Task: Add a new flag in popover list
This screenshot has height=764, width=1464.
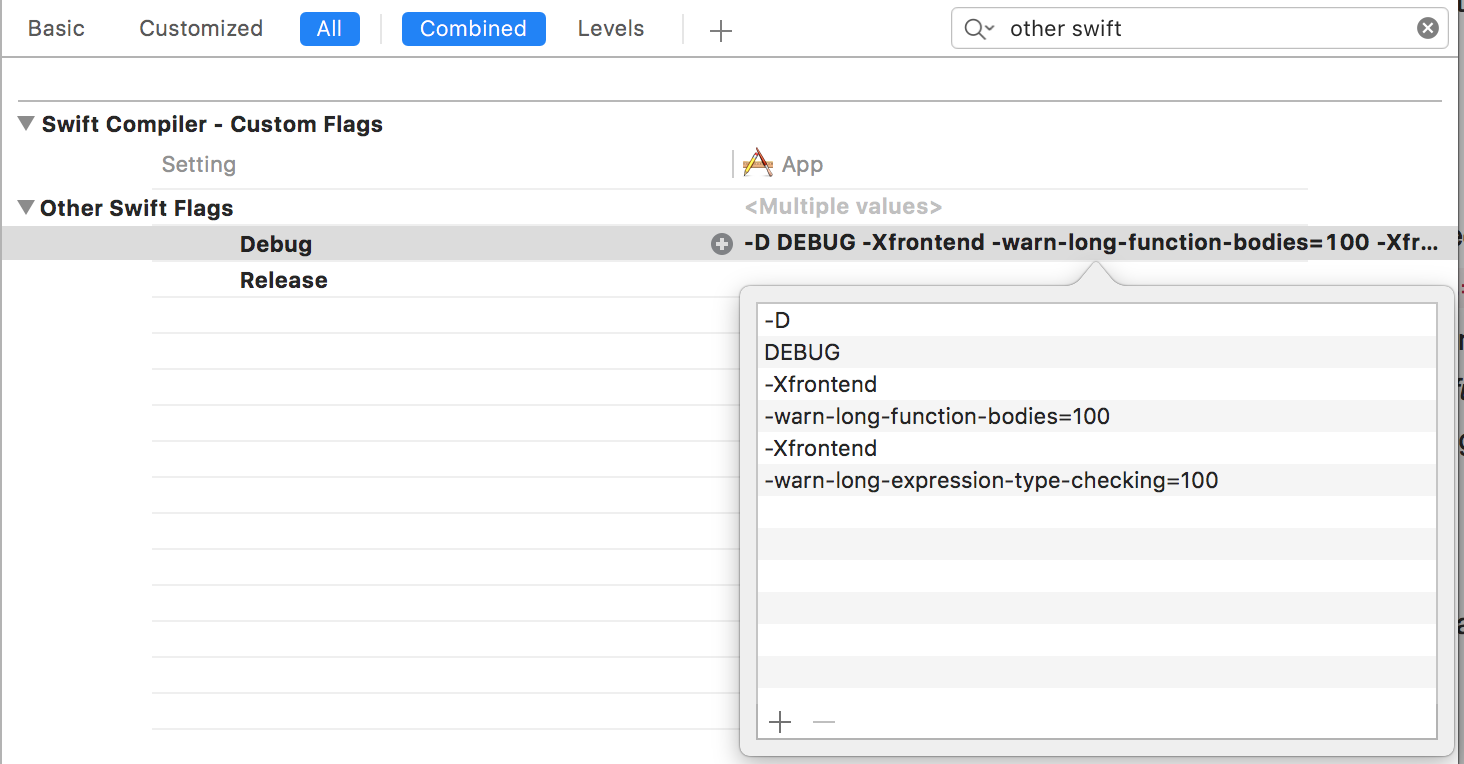Action: (x=780, y=722)
